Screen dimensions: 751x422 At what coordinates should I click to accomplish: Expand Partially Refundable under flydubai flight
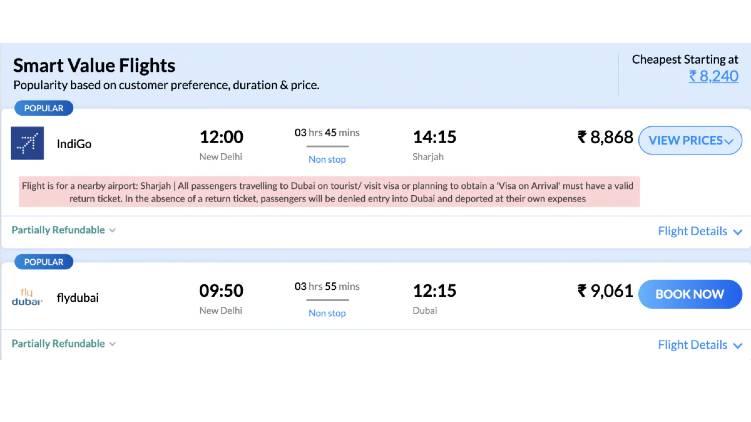[64, 343]
